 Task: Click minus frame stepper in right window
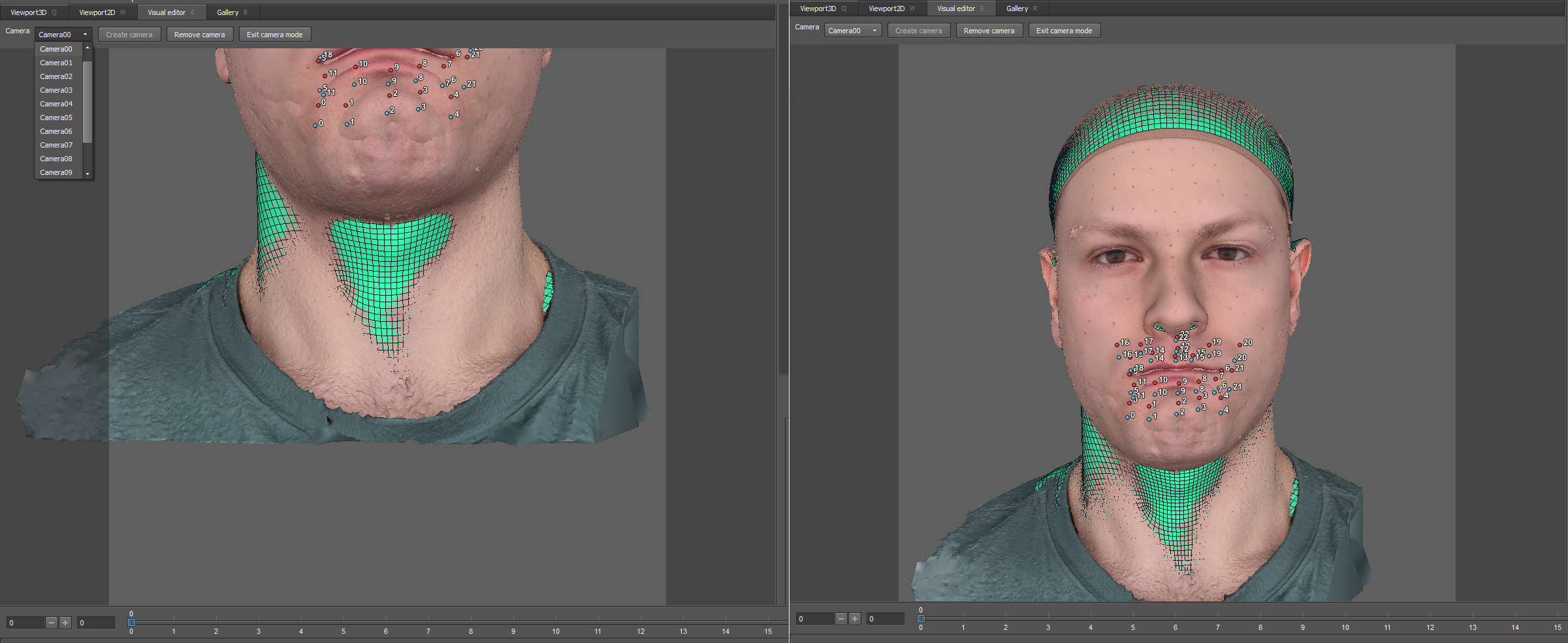click(x=841, y=619)
